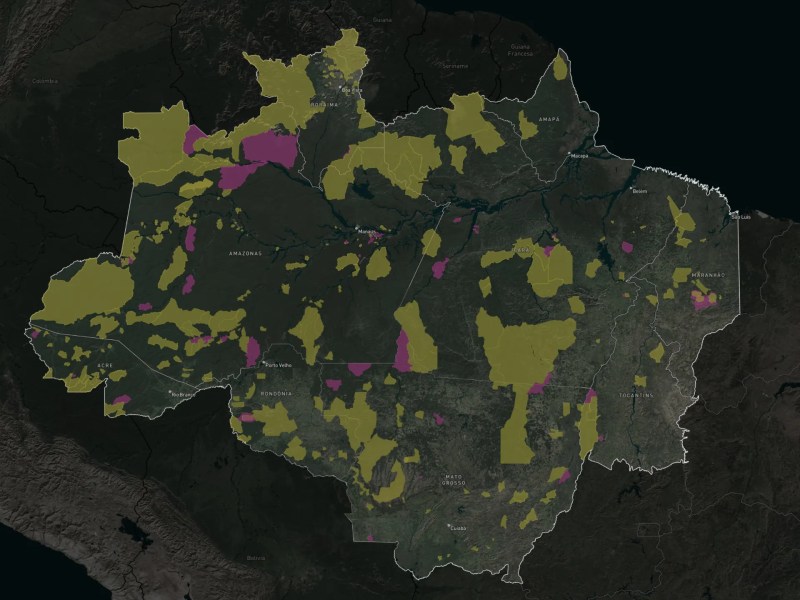Click the Amazonas state label
This screenshot has width=800, height=600.
245,254
